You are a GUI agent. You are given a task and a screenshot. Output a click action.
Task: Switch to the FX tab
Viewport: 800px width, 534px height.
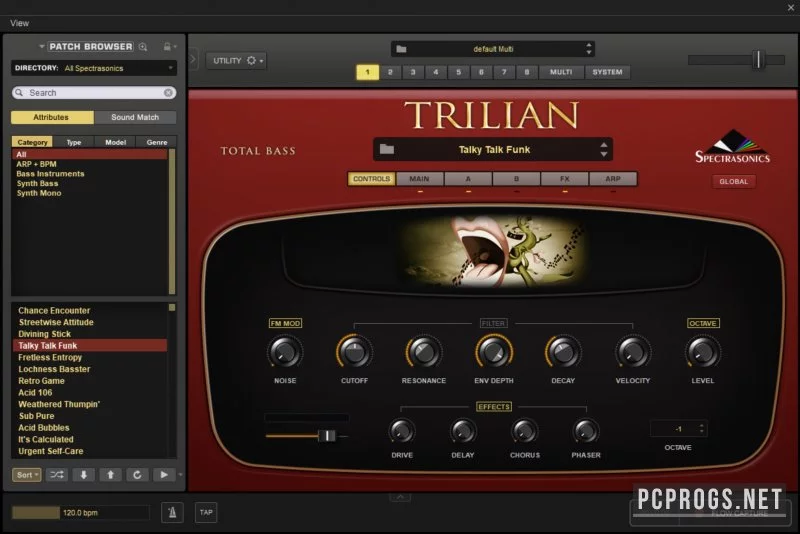pos(564,179)
